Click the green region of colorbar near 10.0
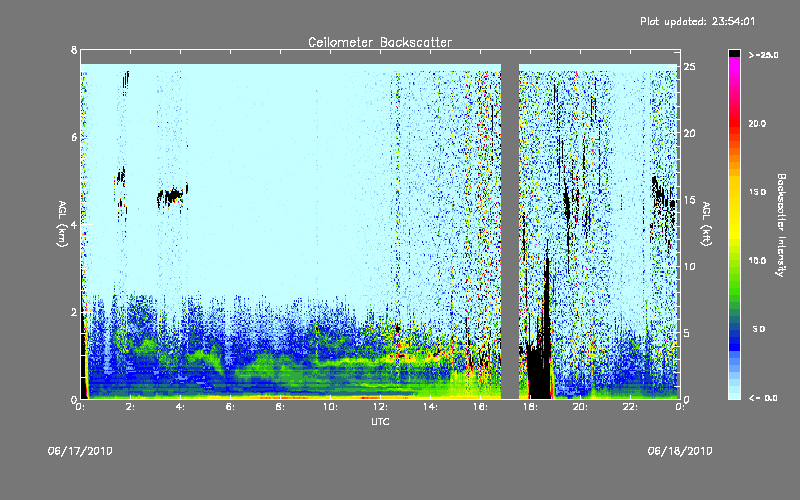This screenshot has height=500, width=800. tap(734, 261)
